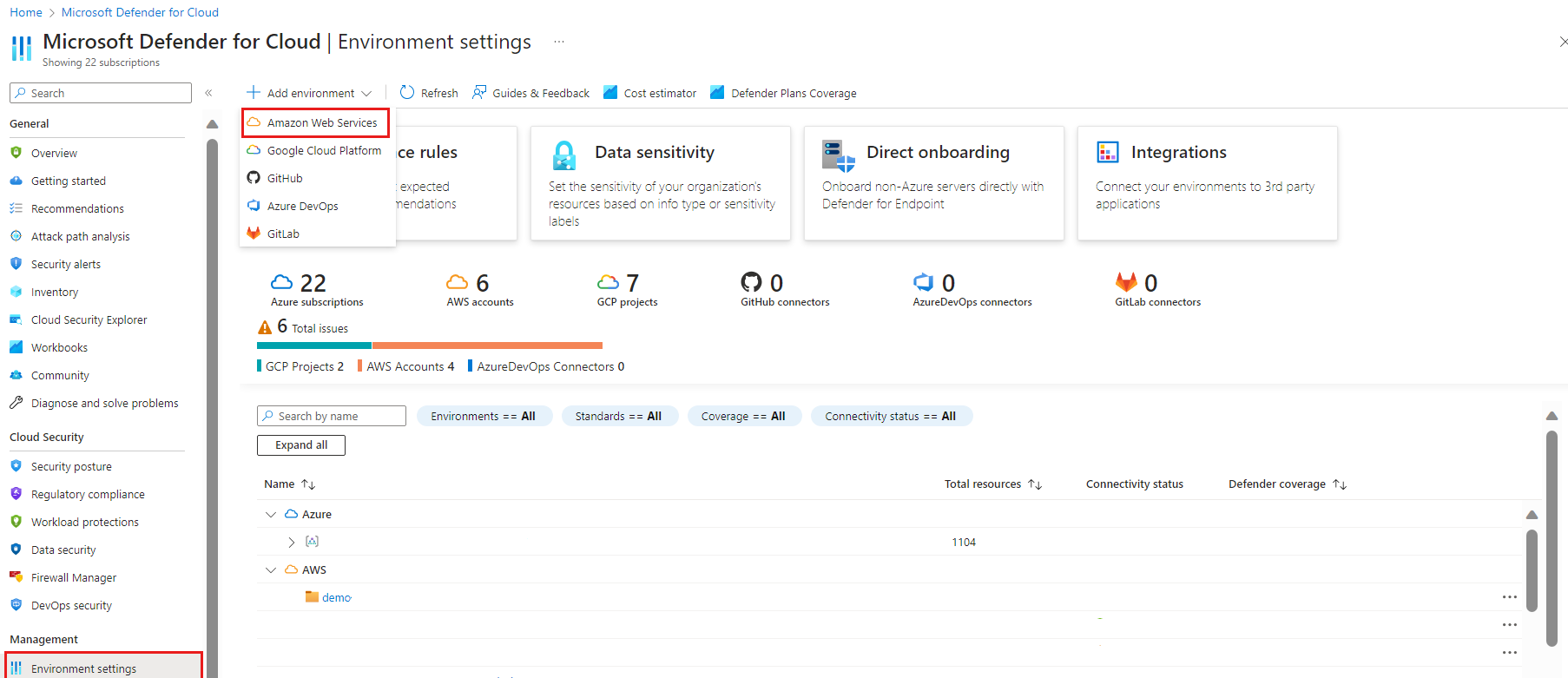The height and width of the screenshot is (678, 1568).
Task: Collapse the left navigation pane
Action: point(208,93)
